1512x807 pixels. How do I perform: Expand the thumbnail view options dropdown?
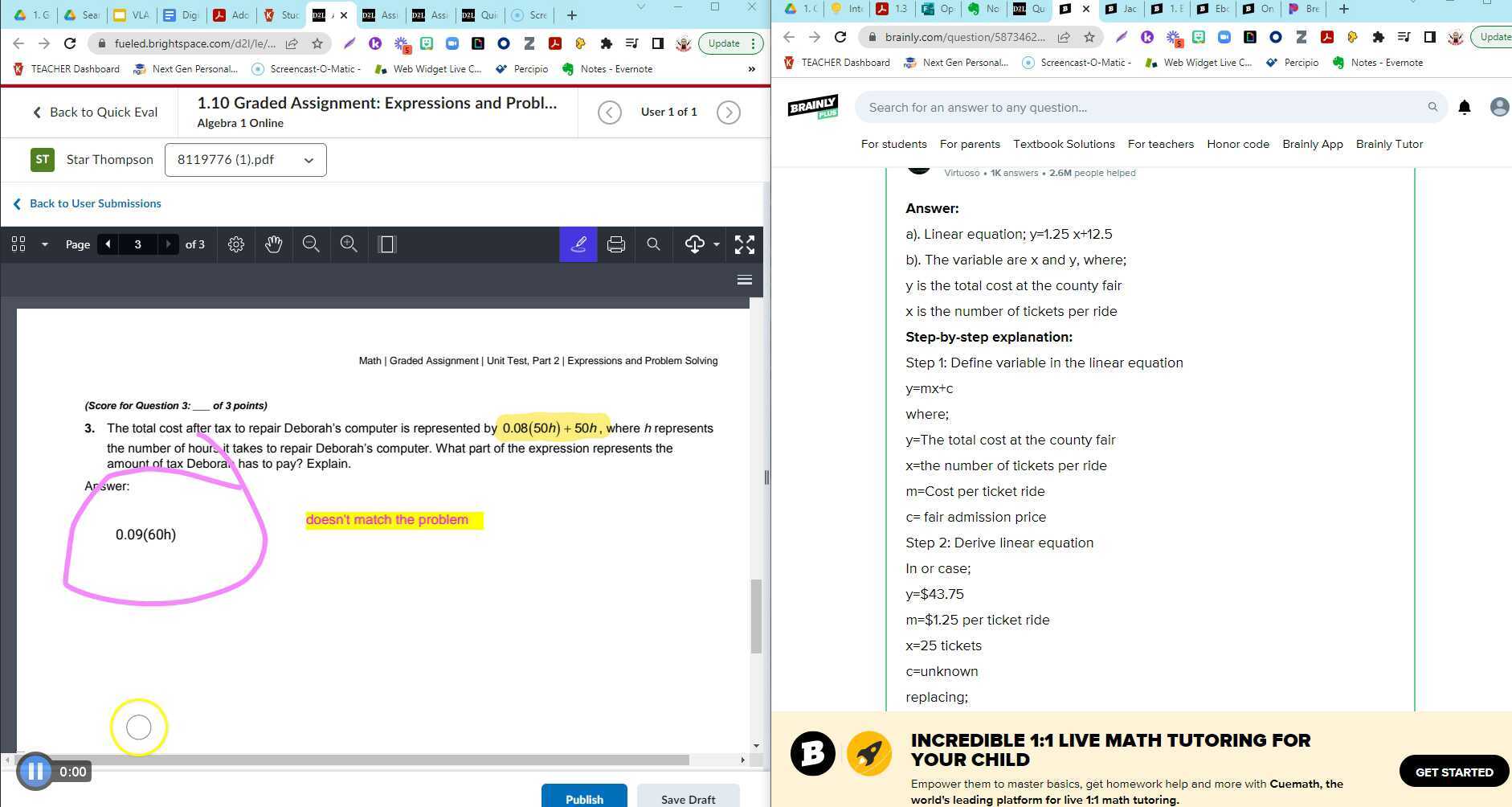45,244
